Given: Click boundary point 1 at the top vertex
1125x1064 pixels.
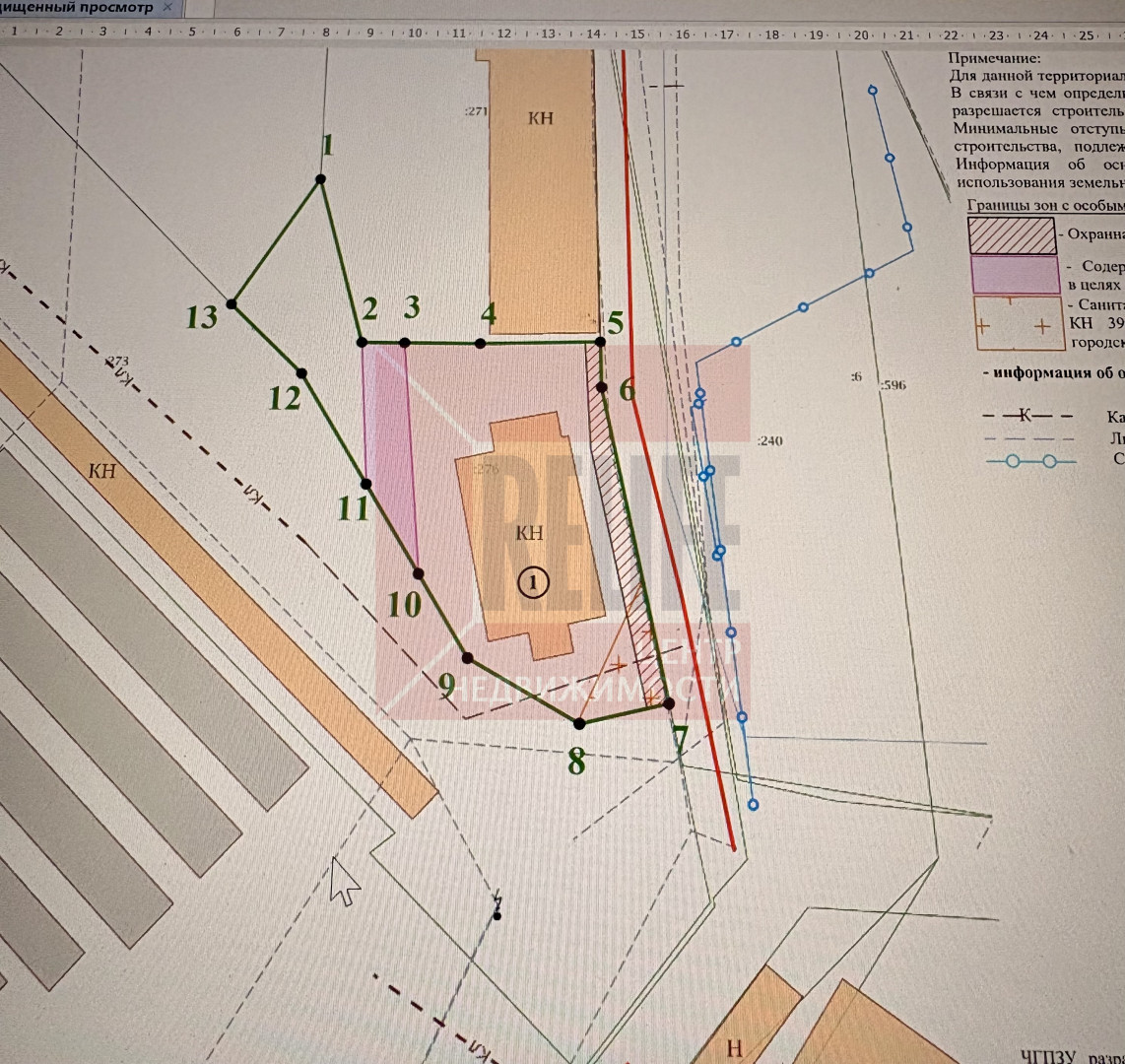Looking at the screenshot, I should tap(320, 179).
